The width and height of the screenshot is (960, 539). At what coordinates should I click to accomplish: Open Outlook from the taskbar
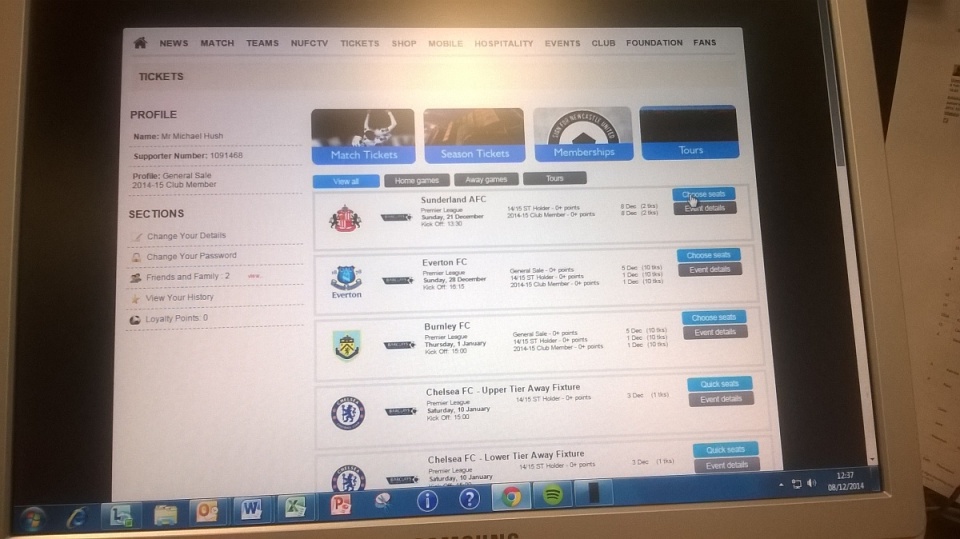pyautogui.click(x=207, y=511)
